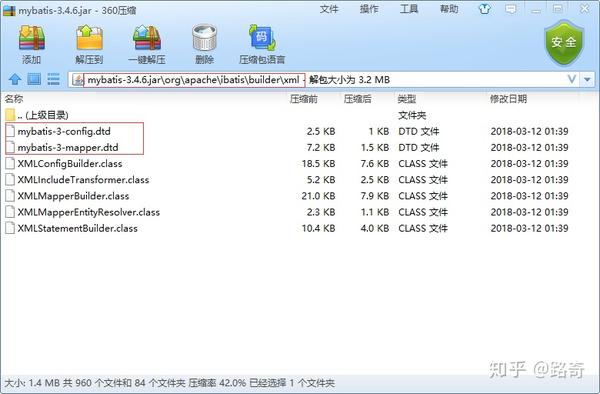Click the feedback message icon in title bar
Screen dimensions: 600x394
[x=510, y=9]
